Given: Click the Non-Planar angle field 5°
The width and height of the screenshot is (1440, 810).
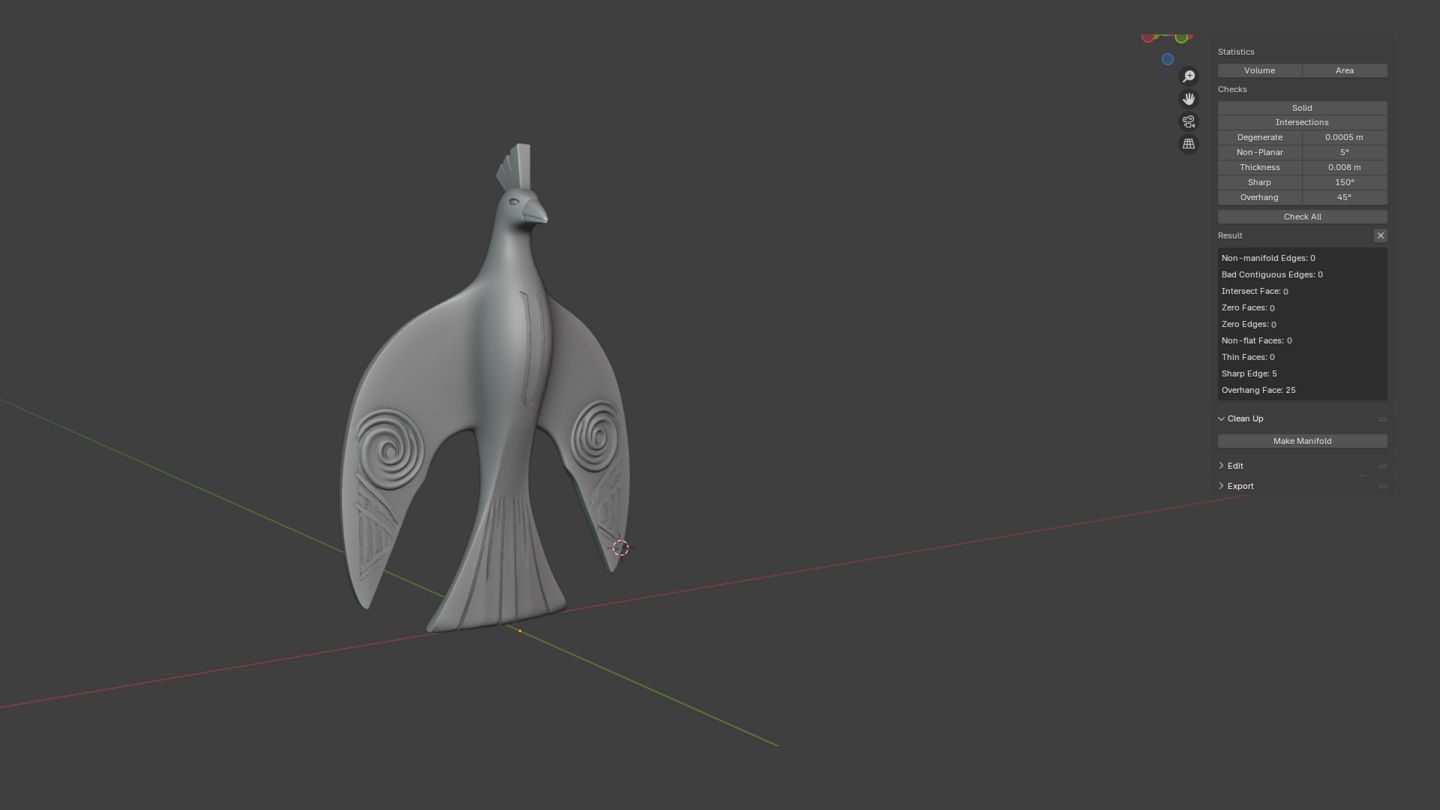Looking at the screenshot, I should click(x=1345, y=152).
